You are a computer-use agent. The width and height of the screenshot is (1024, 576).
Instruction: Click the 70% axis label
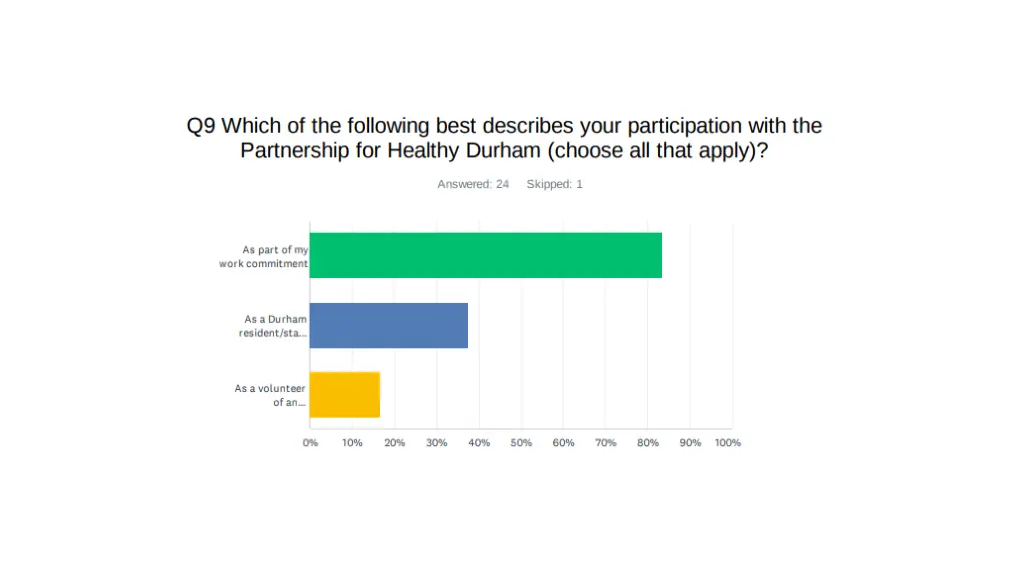pos(605,443)
